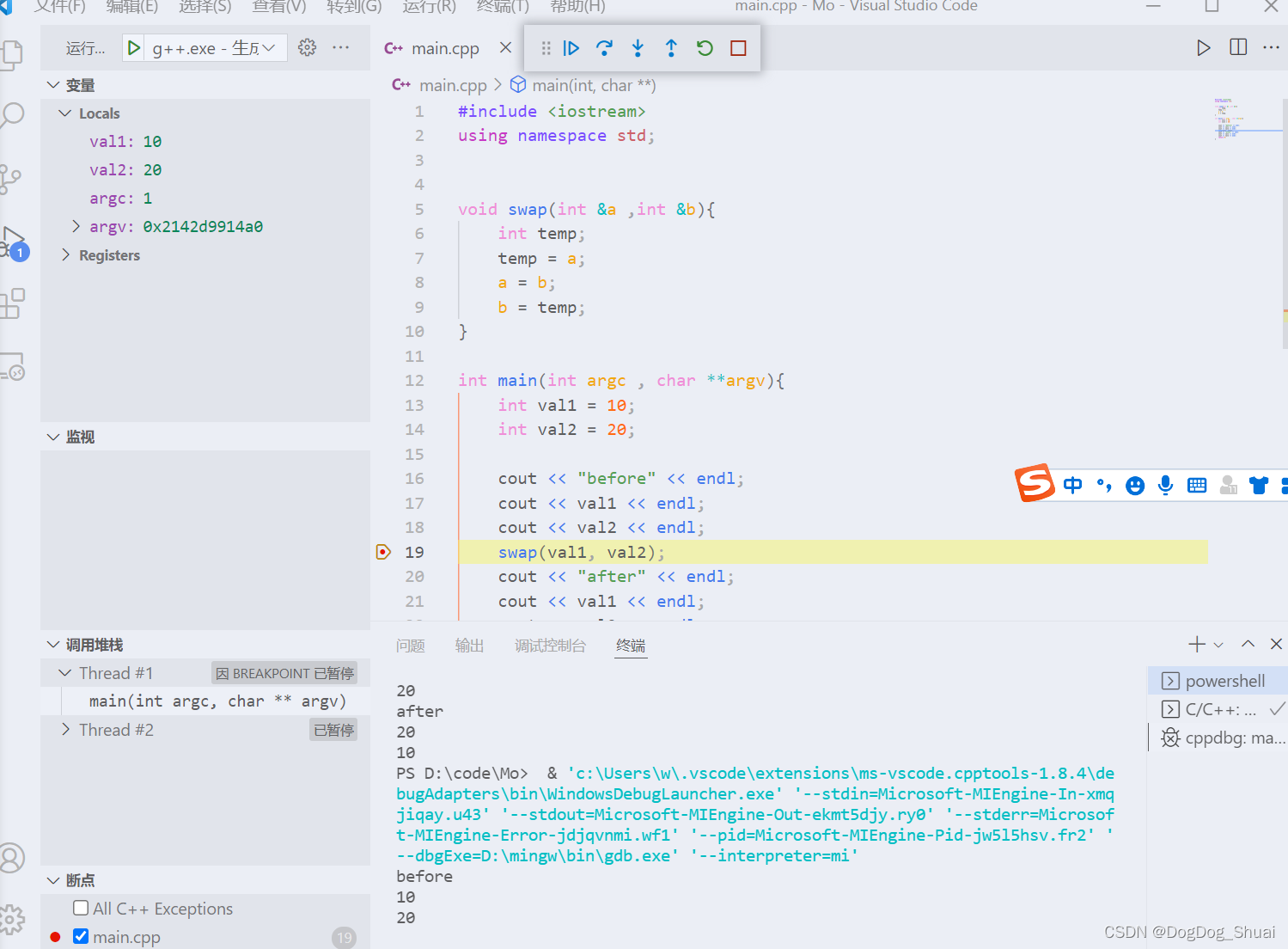The image size is (1288, 949).
Task: Toggle breakpoint marker at line 19 gutter
Action: (x=383, y=552)
